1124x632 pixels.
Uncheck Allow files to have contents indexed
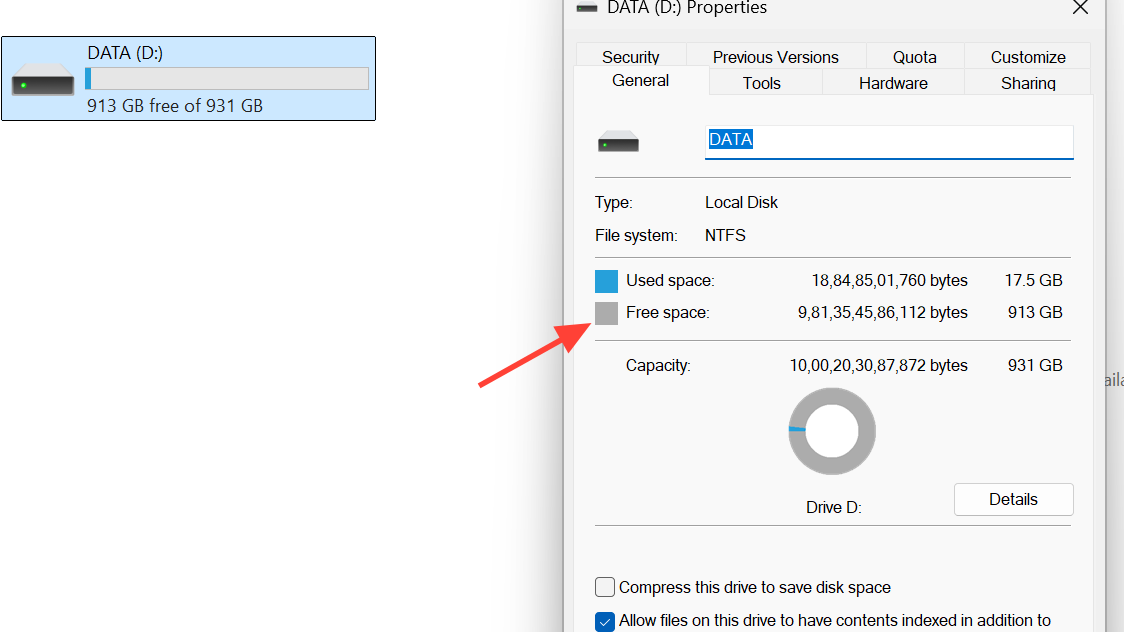point(605,621)
